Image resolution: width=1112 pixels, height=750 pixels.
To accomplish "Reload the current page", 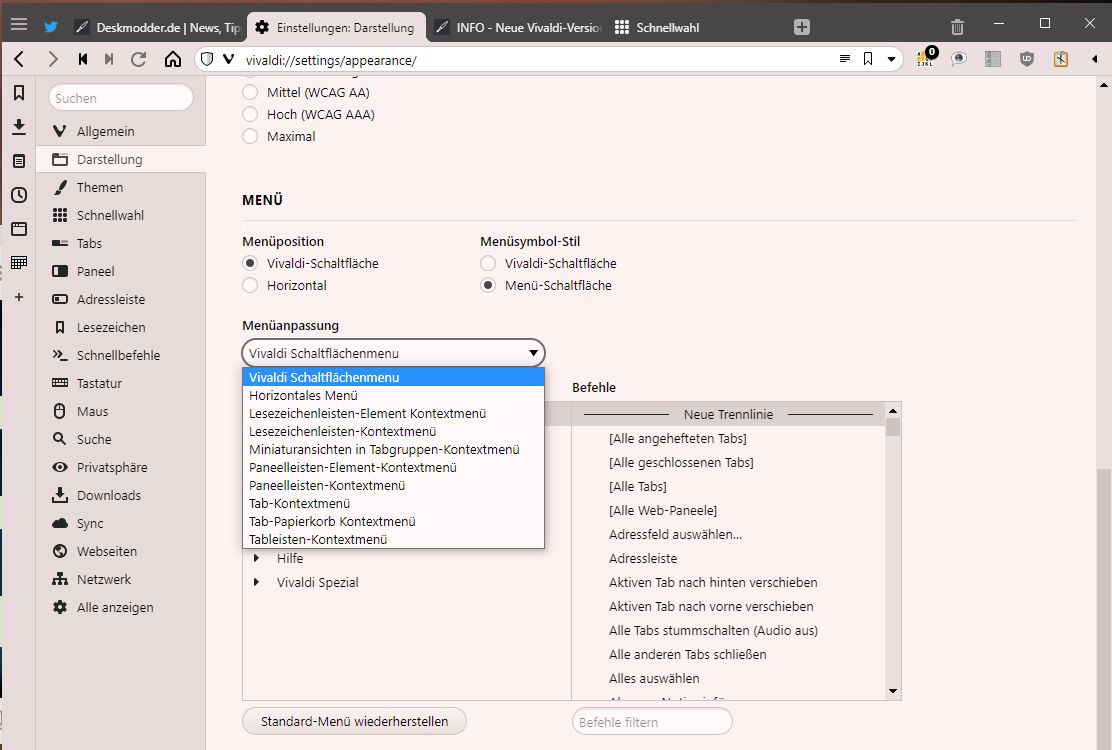I will 139,59.
